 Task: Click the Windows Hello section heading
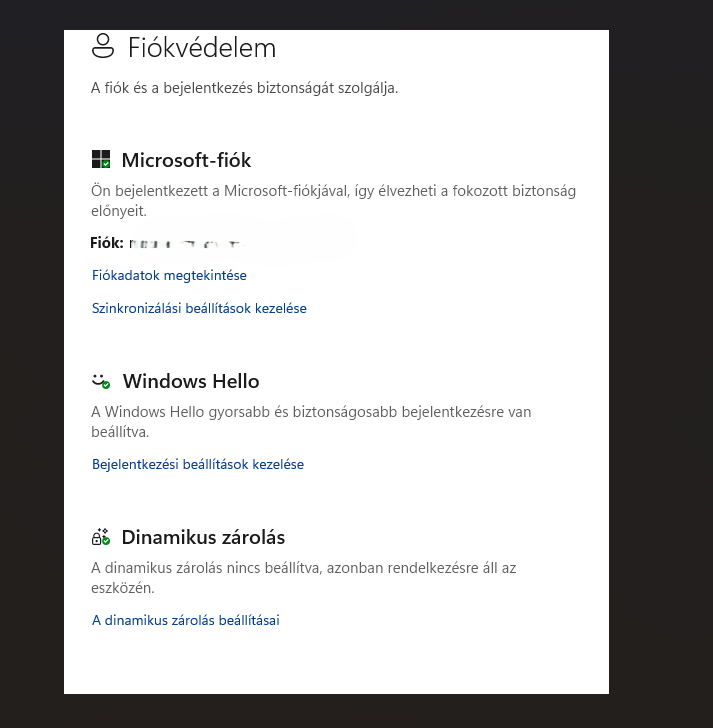[x=191, y=381]
